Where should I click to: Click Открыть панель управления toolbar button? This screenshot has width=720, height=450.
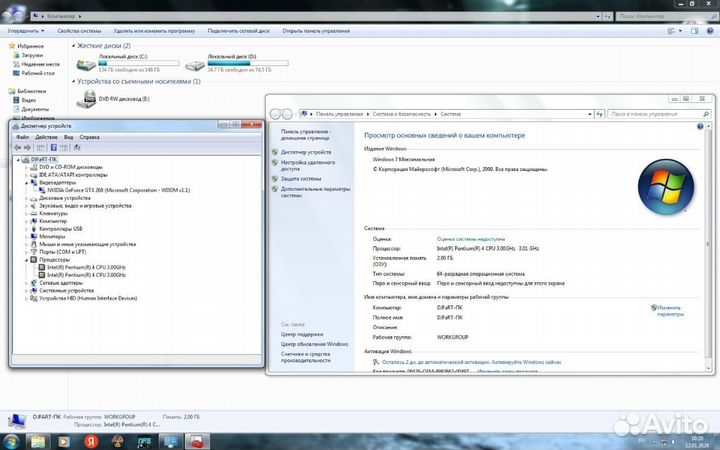[316, 31]
